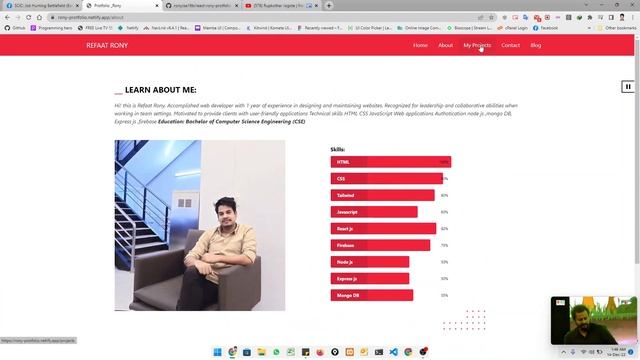Bookmark this page with the star icon
Viewport: 640px width, 360px height.
coord(491,18)
